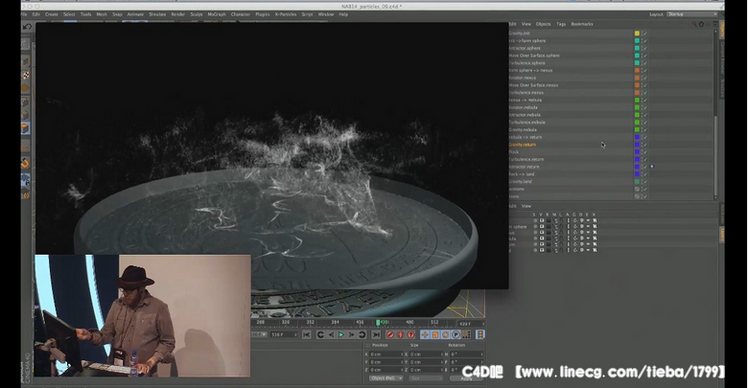Screen dimensions: 750x388
Task: Click the orange layer color of Rotator.nexus
Action: coord(637,78)
